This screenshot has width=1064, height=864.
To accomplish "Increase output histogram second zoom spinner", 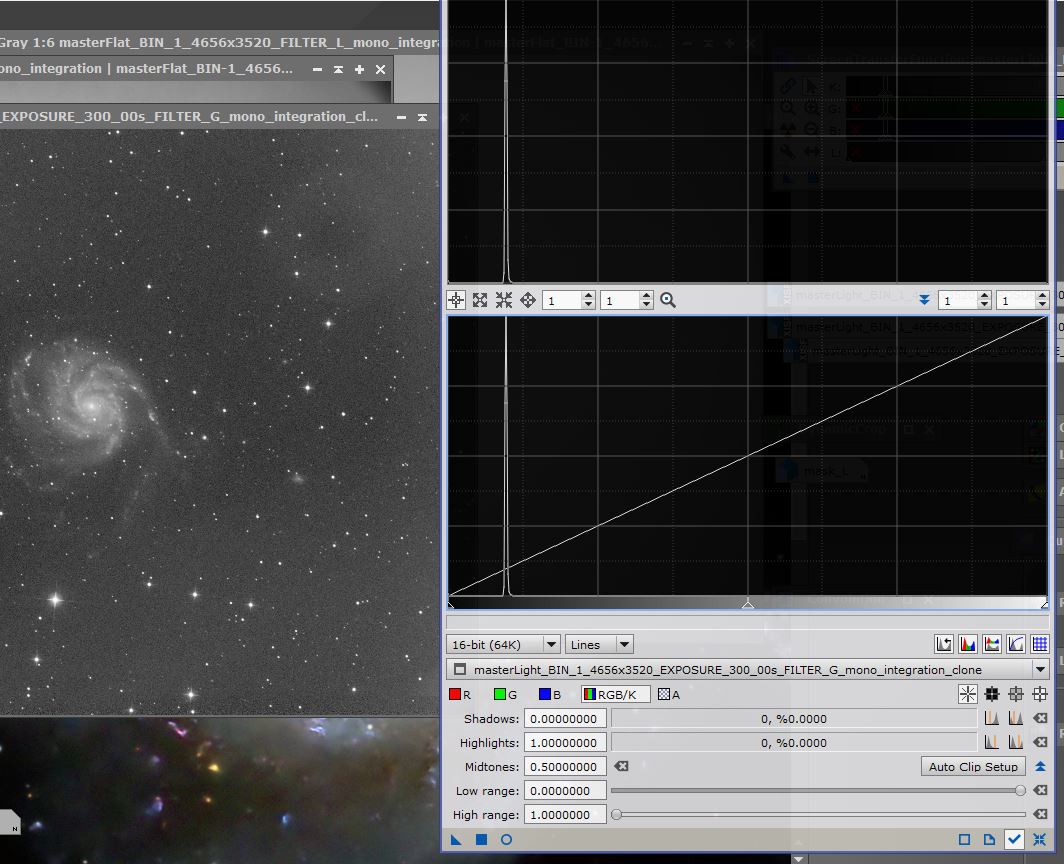I will tap(1042, 296).
